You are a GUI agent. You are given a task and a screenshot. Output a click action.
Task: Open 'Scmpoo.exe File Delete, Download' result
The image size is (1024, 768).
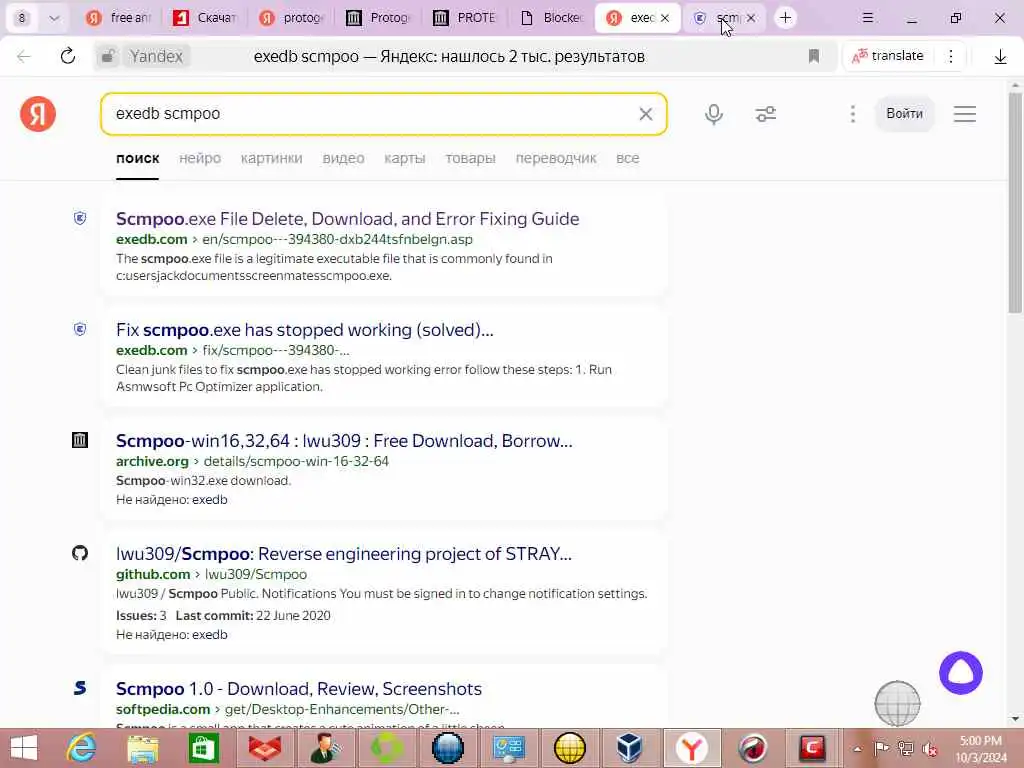coord(347,219)
